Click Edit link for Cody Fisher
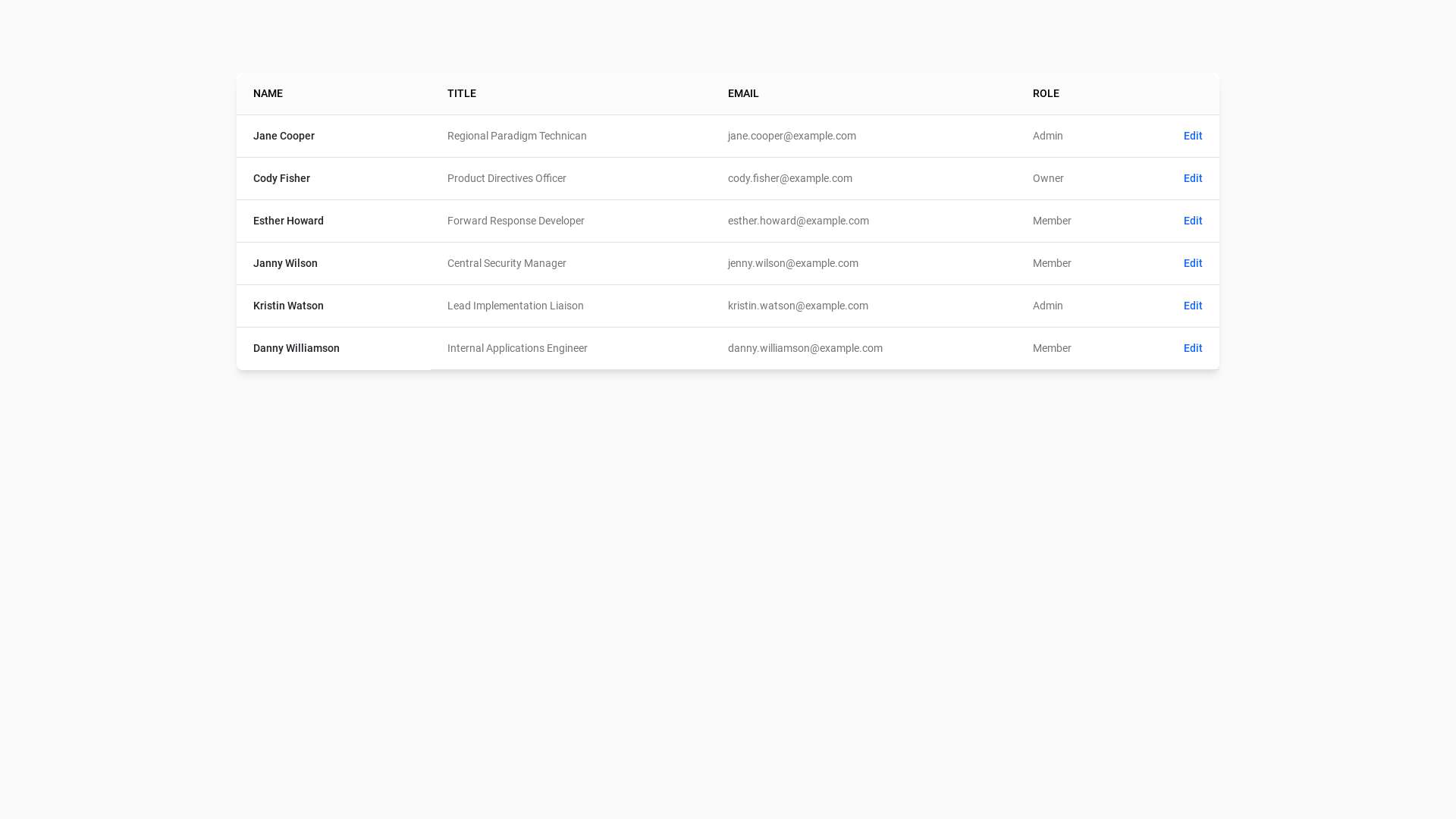 [x=1192, y=178]
